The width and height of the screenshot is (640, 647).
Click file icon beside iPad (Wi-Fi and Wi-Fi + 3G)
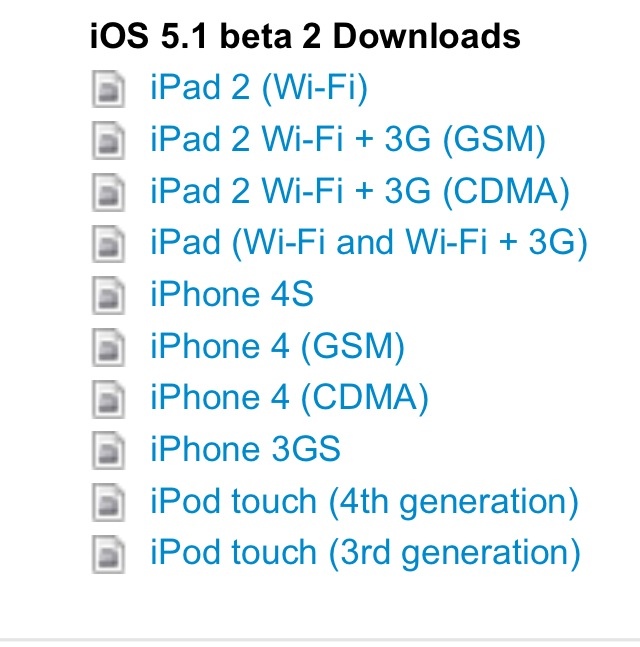107,245
